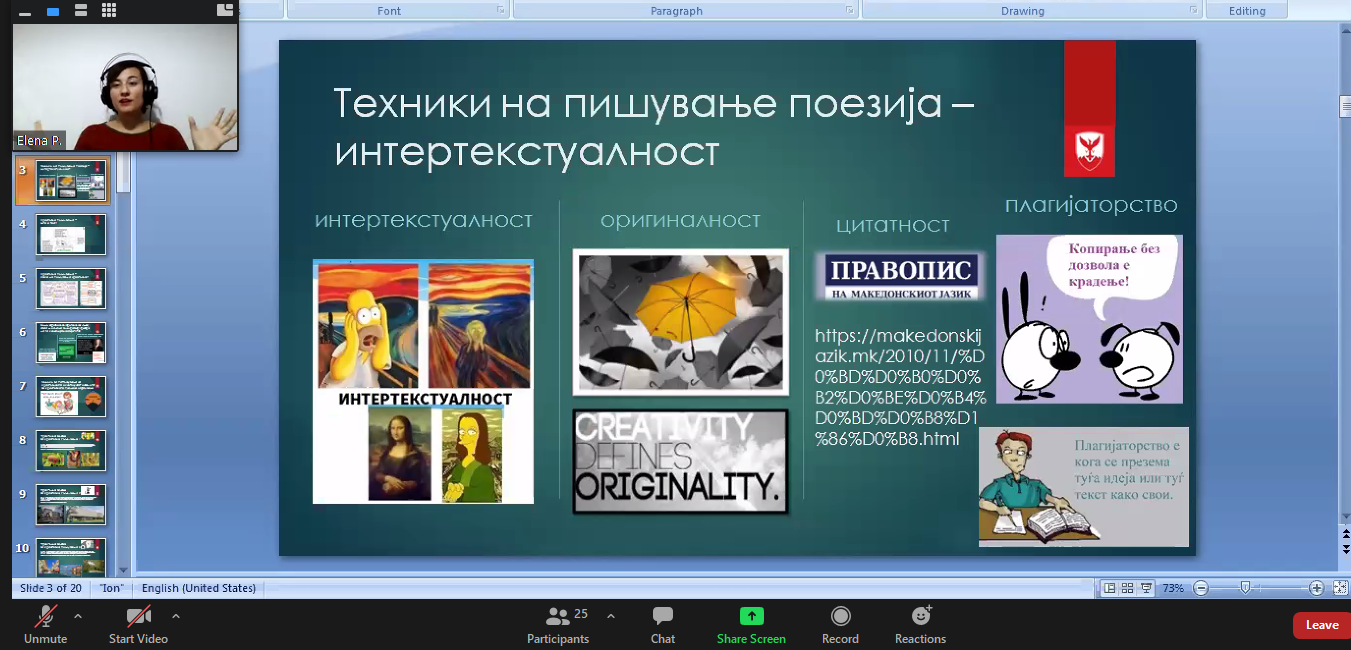Switch to Slide Sorter view in status bar
Viewport: 1351px width, 650px height.
point(1127,588)
